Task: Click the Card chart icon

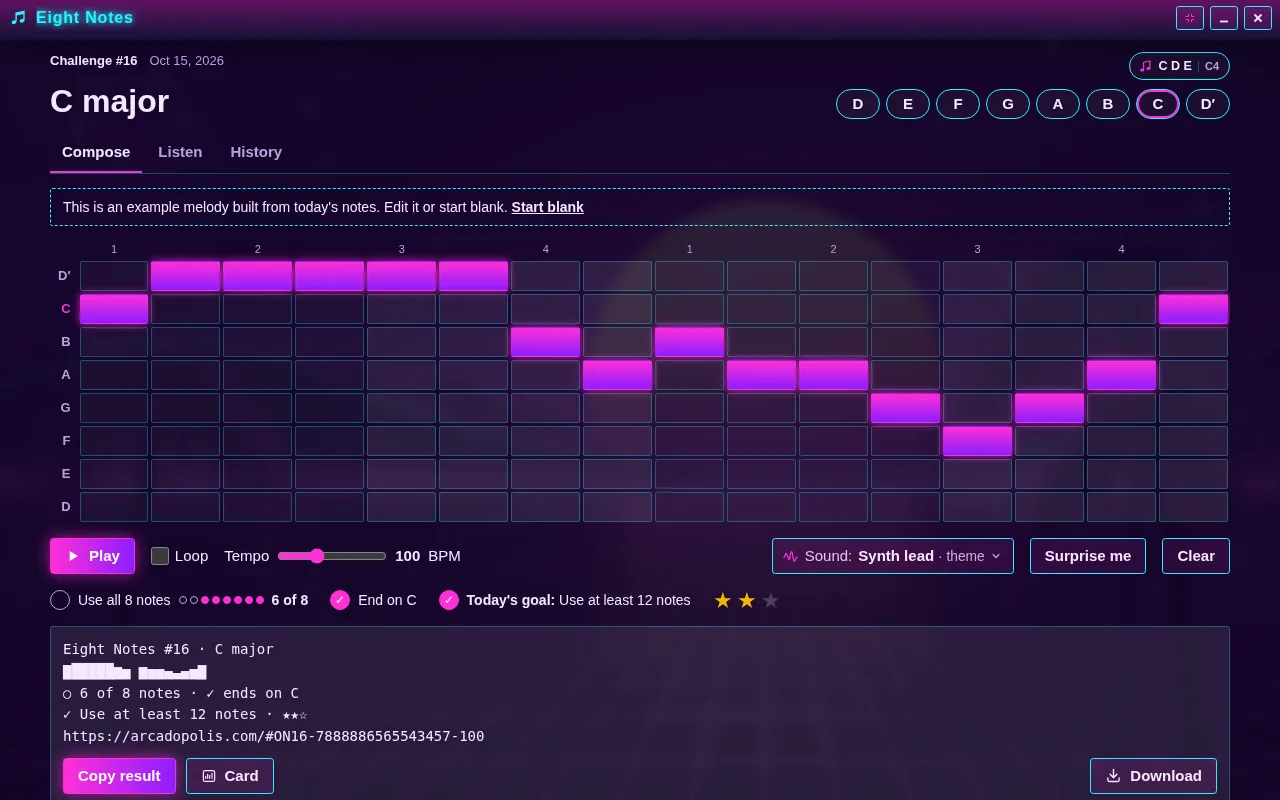Action: coord(209,776)
